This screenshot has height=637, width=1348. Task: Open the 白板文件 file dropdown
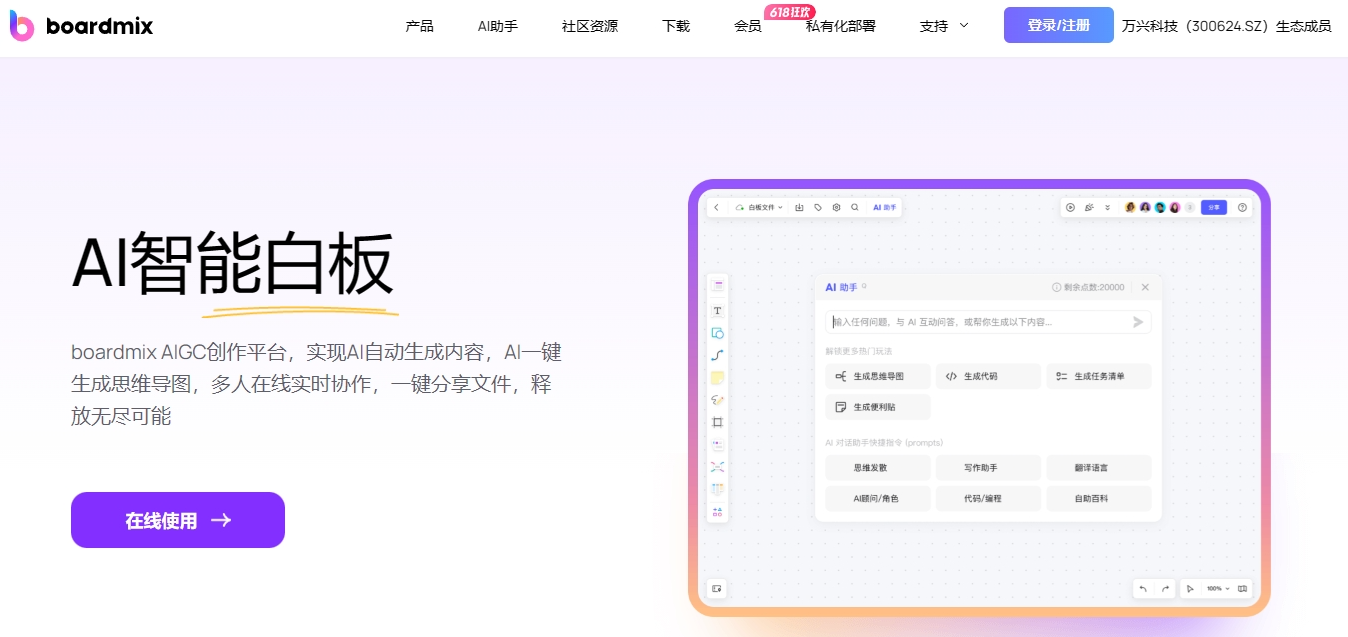tap(760, 208)
